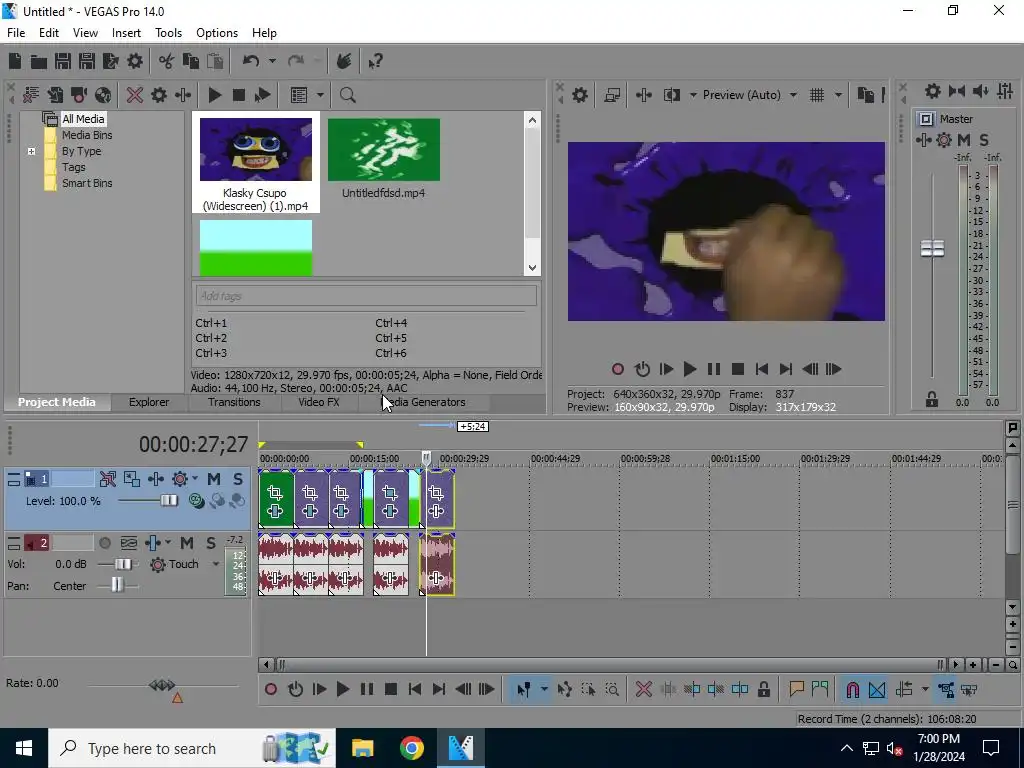Open Event Pan/Crop on first green clip
This screenshot has height=768, width=1024.
[x=275, y=493]
